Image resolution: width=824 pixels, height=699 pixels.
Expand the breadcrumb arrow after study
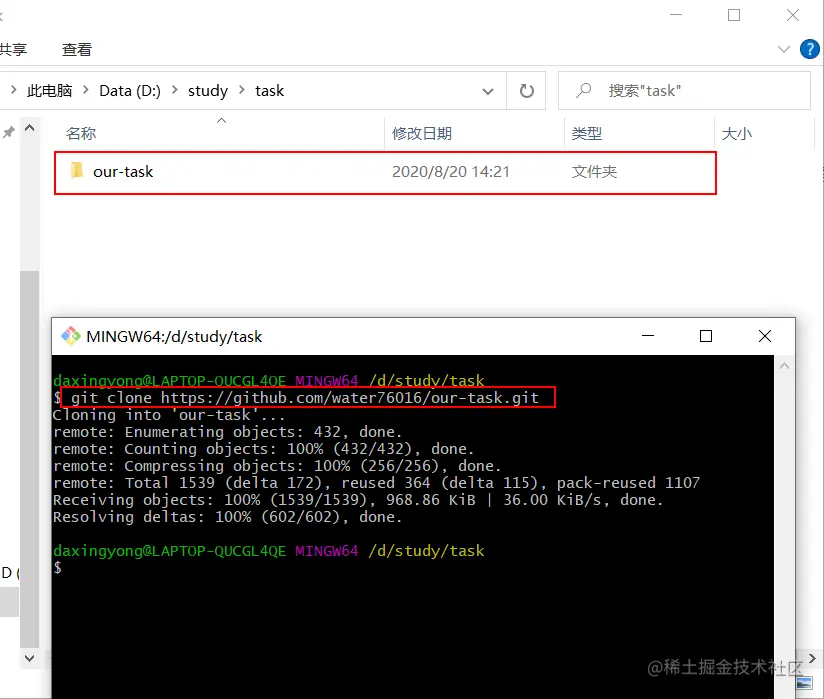(x=240, y=90)
